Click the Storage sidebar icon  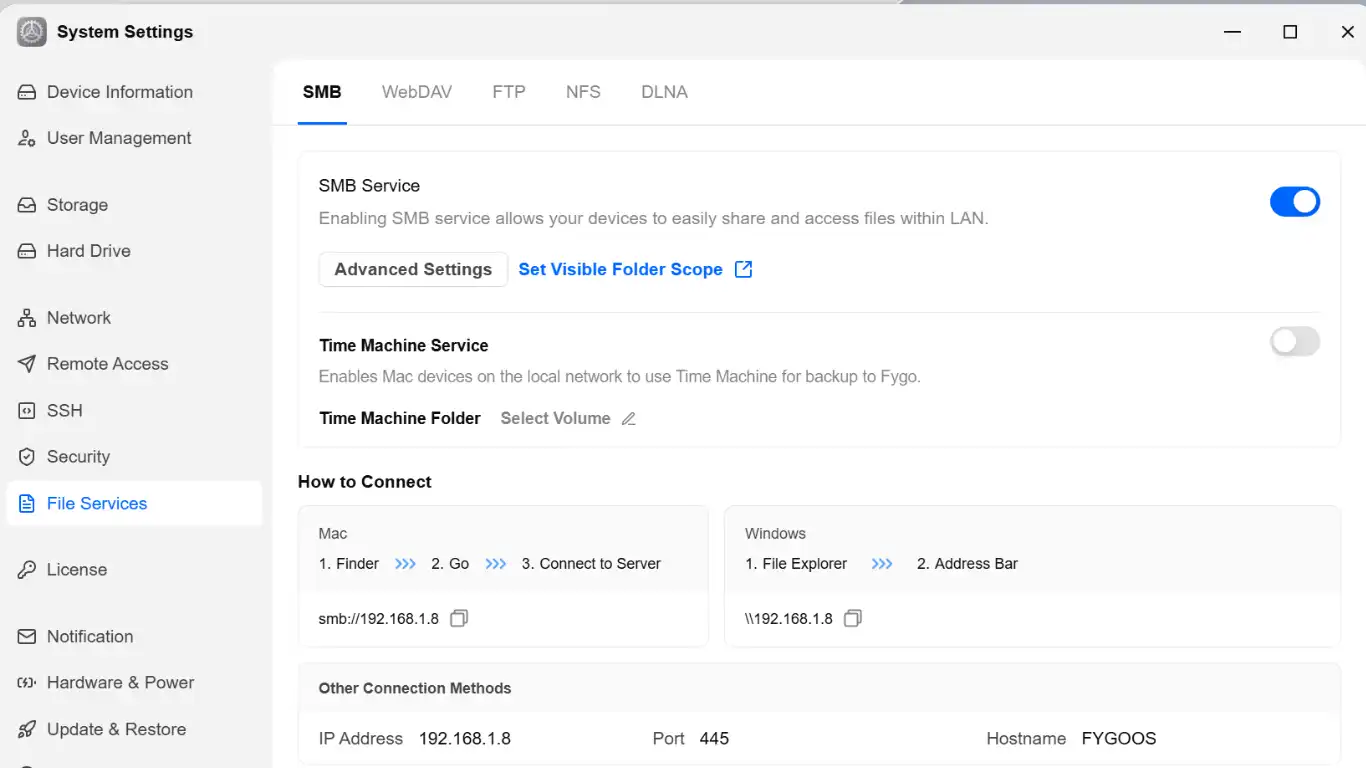27,205
